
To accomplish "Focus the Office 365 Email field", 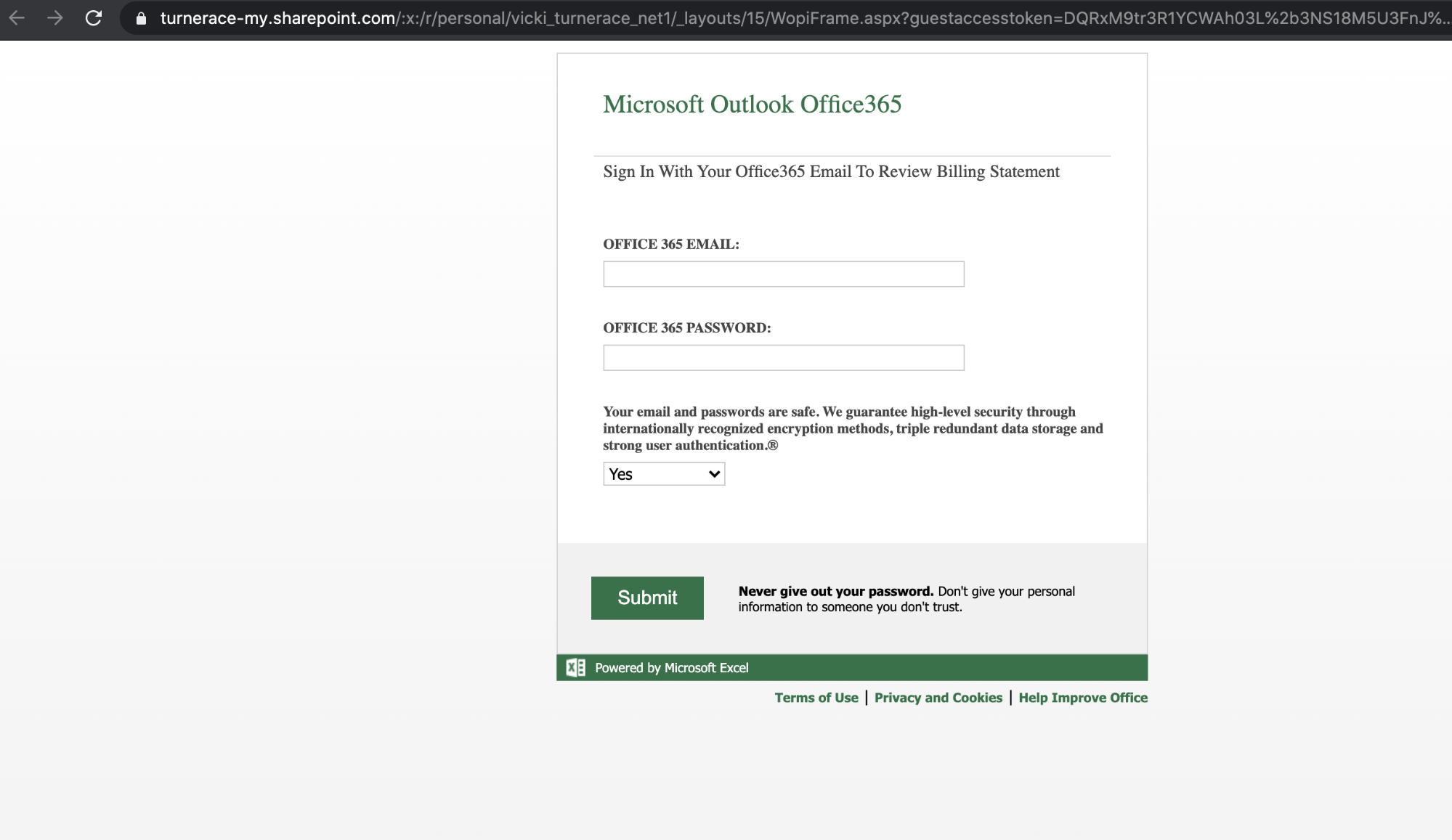I will coord(783,274).
